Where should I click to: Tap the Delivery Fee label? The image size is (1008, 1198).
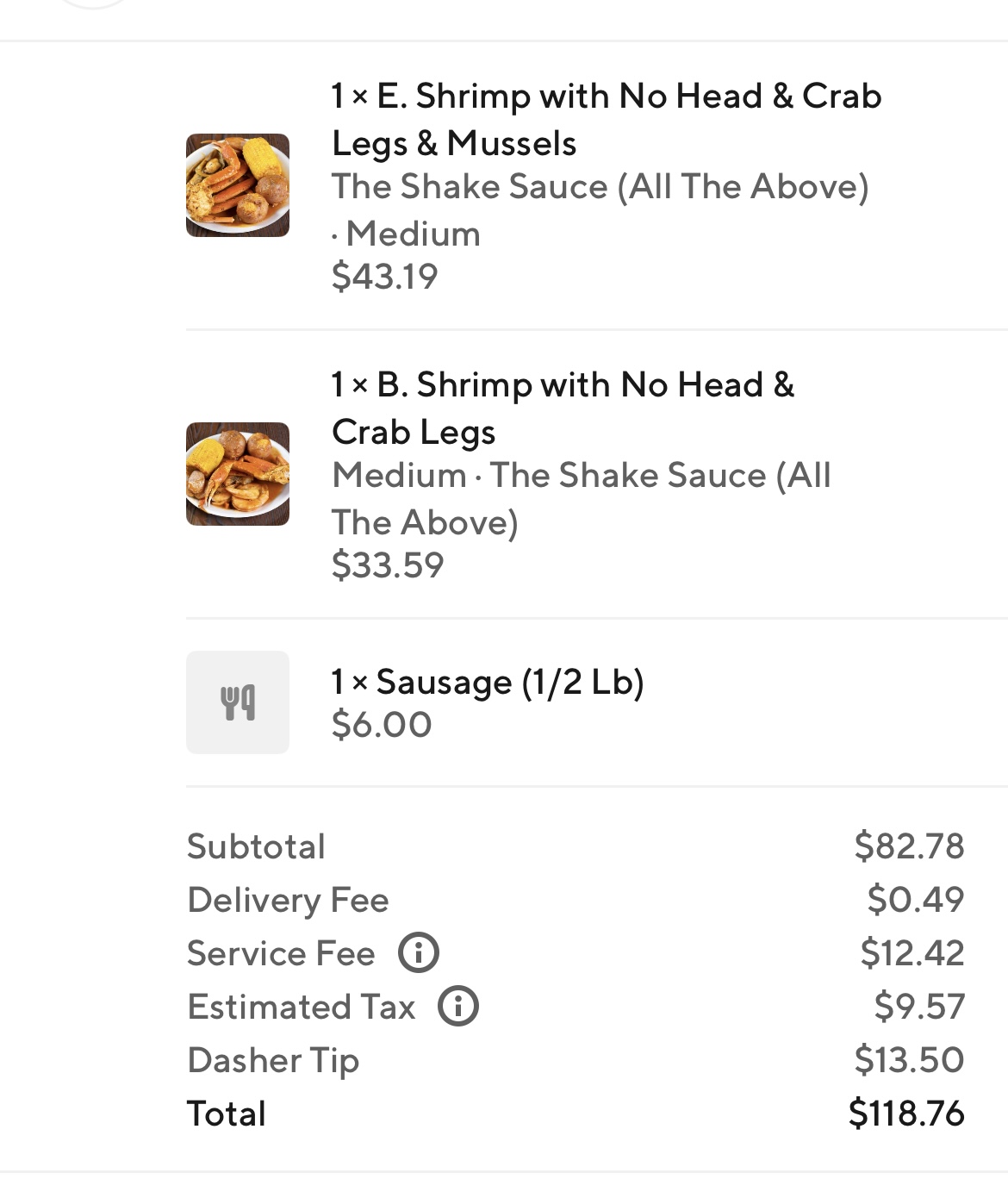coord(288,900)
